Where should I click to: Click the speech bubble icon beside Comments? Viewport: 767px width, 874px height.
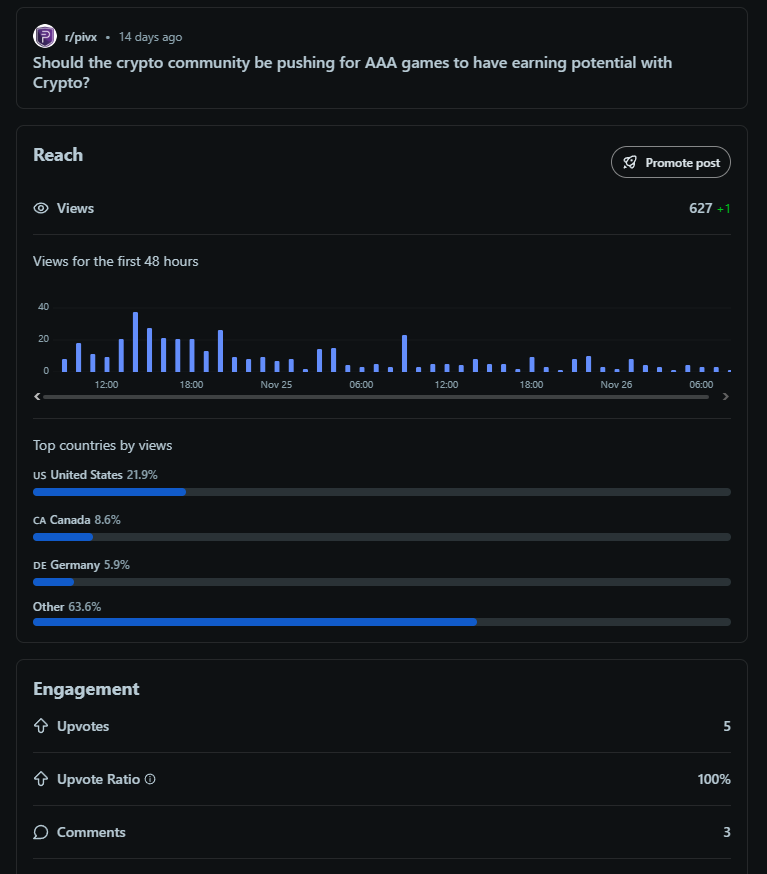coord(41,832)
